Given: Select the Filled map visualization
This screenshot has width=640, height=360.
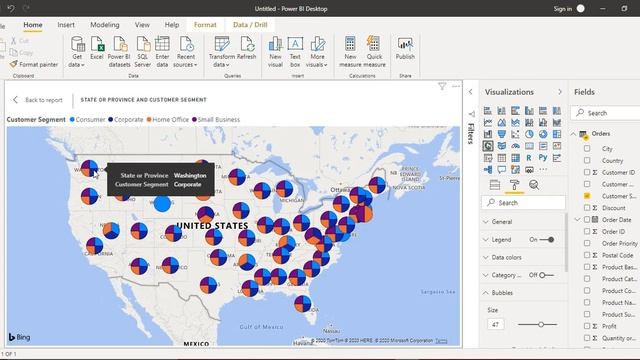Looking at the screenshot, I should 502,146.
